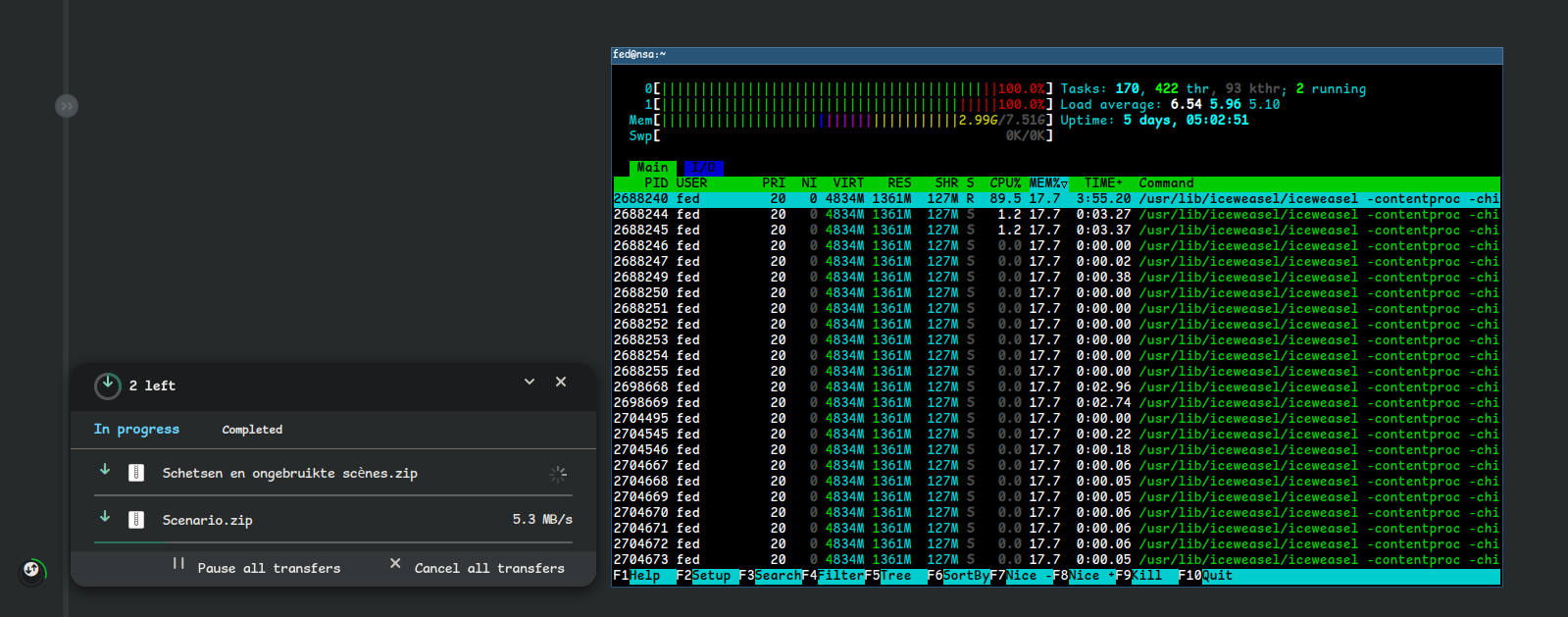Image resolution: width=1568 pixels, height=617 pixels.
Task: Click F5 Tree in htop footer
Action: coord(894,576)
